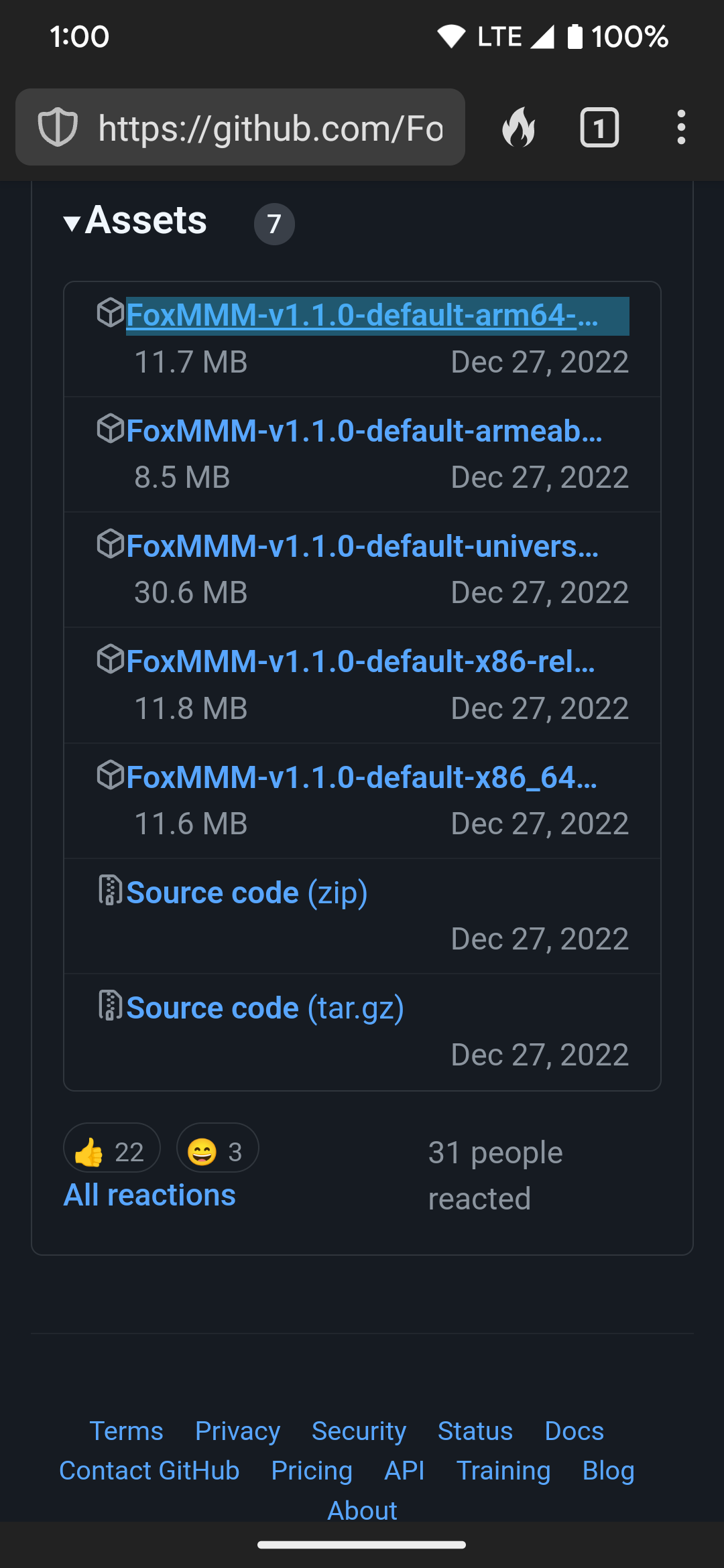Download FoxMMM-v1.1.0-default-armeab… asset
Screen dimensions: 724x1568
click(364, 431)
